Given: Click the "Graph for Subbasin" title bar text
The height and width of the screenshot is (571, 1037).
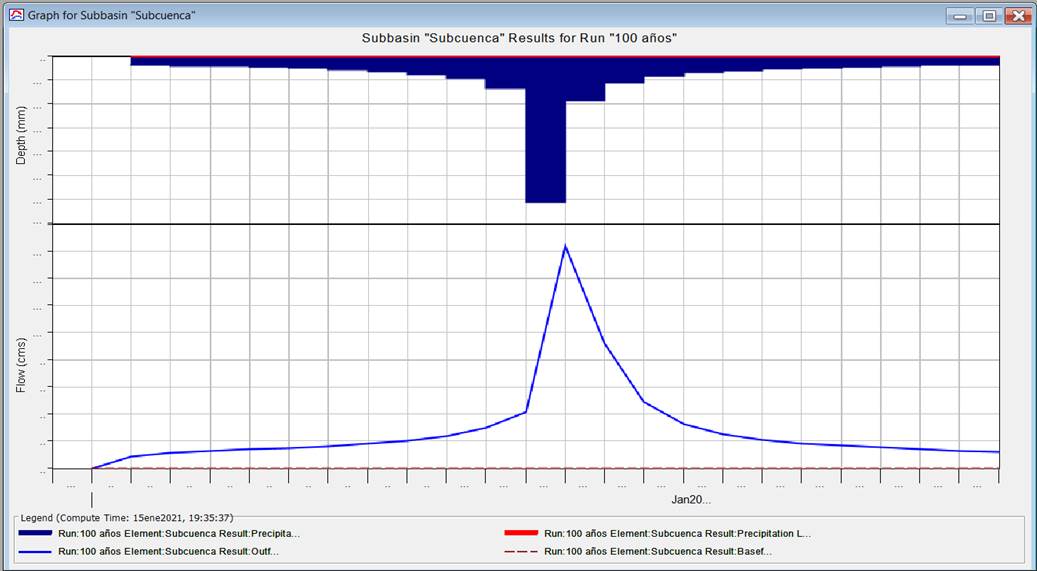Looking at the screenshot, I should coord(111,16).
